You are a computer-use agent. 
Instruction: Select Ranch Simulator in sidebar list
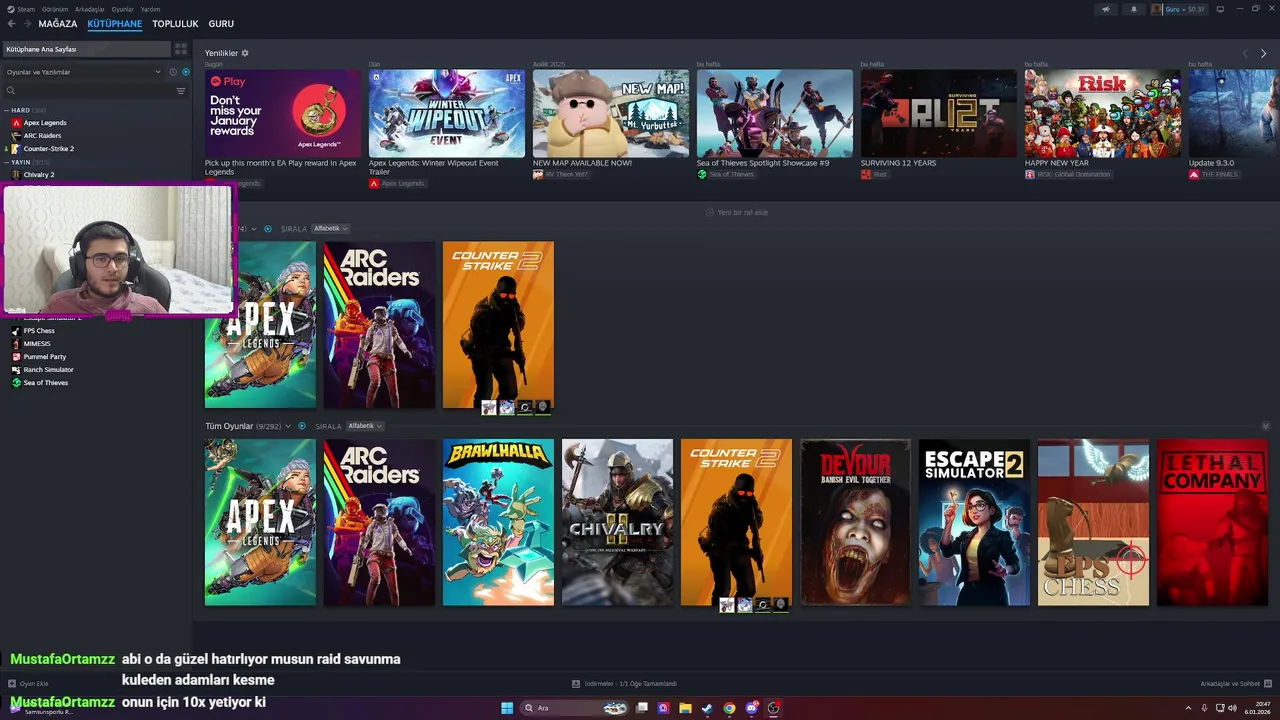pos(48,370)
